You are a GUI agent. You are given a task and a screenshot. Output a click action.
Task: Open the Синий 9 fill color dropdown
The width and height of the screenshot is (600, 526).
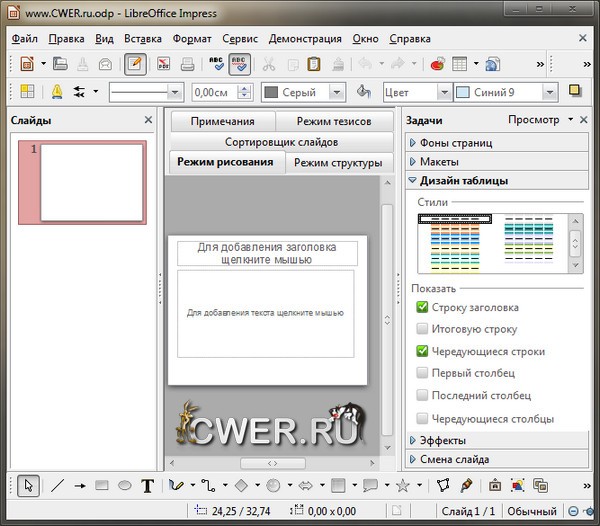tap(550, 92)
